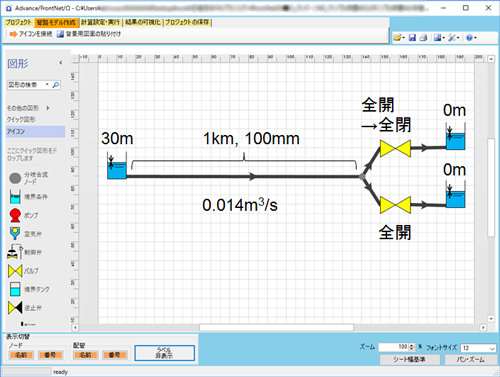Select the アイコン stencil entry
The image size is (500, 377).
(x=36, y=131)
